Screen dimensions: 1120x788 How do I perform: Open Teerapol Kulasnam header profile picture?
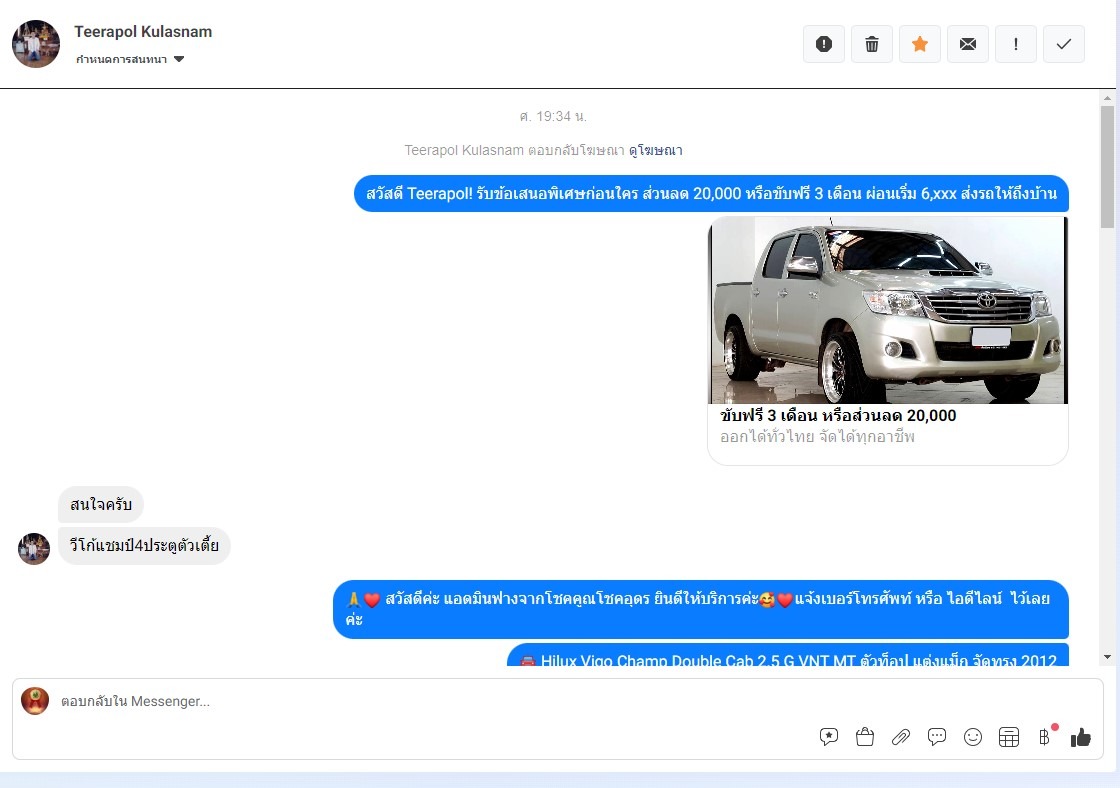pyautogui.click(x=36, y=44)
